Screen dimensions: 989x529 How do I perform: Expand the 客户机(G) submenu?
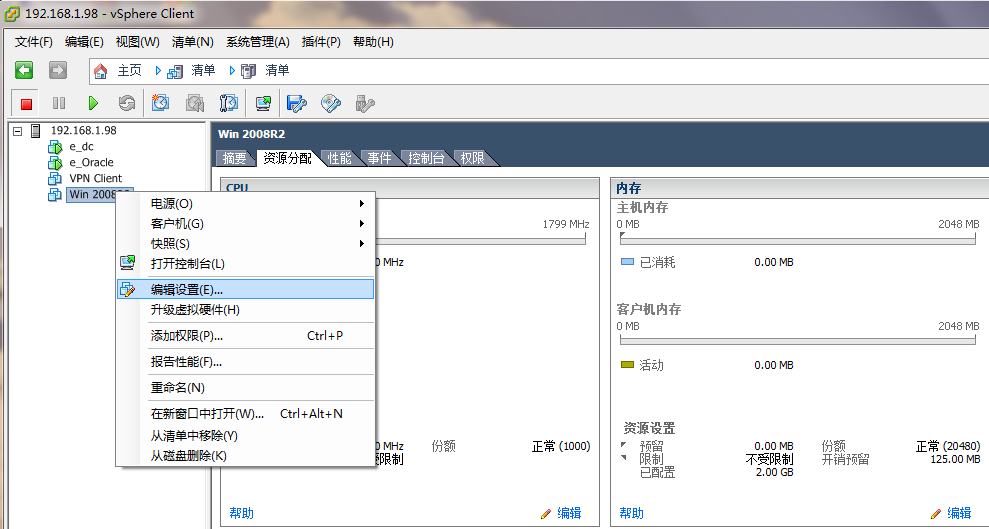click(x=361, y=223)
